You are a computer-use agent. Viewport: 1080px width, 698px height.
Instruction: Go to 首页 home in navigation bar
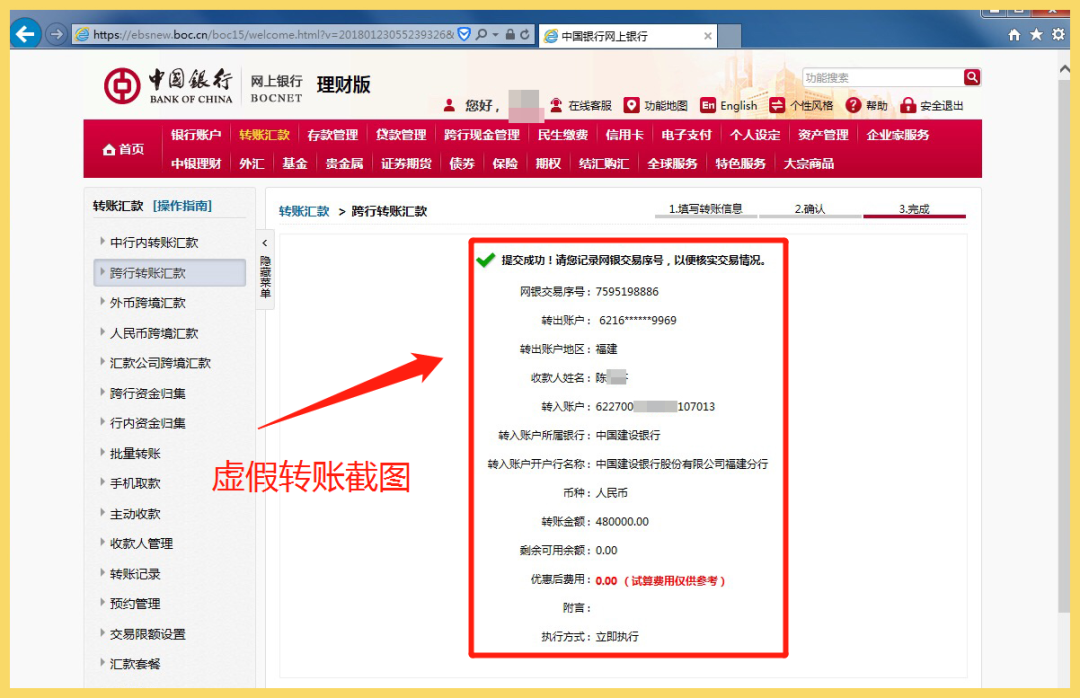(123, 149)
